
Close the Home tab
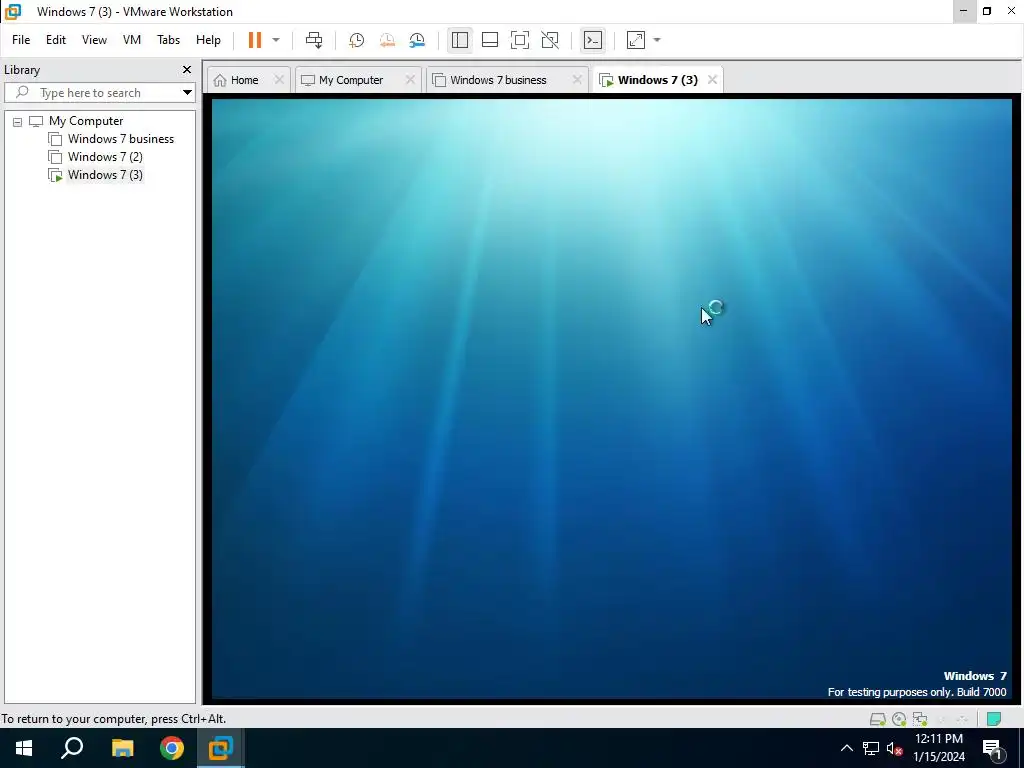[x=279, y=80]
